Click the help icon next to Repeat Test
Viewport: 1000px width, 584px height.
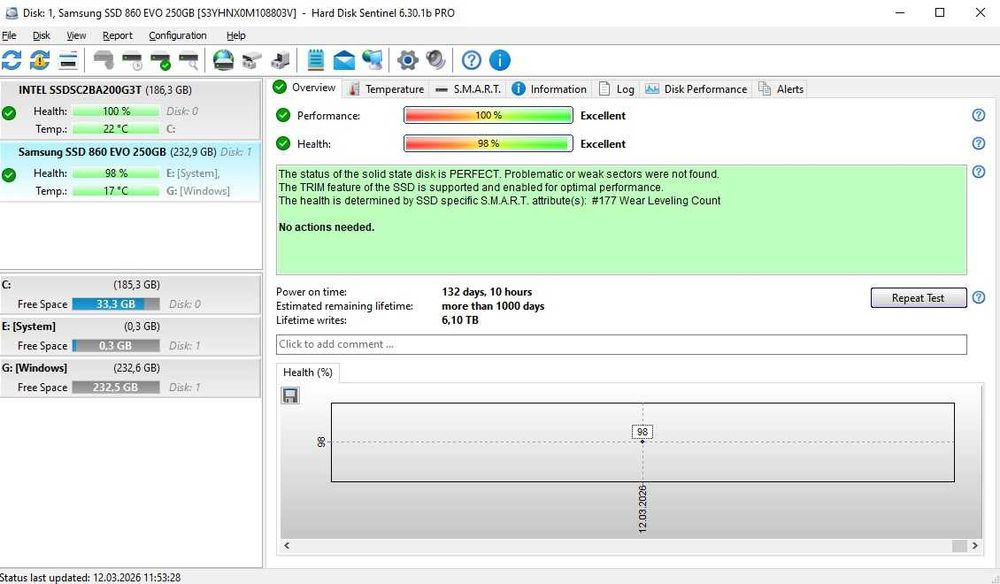978,298
